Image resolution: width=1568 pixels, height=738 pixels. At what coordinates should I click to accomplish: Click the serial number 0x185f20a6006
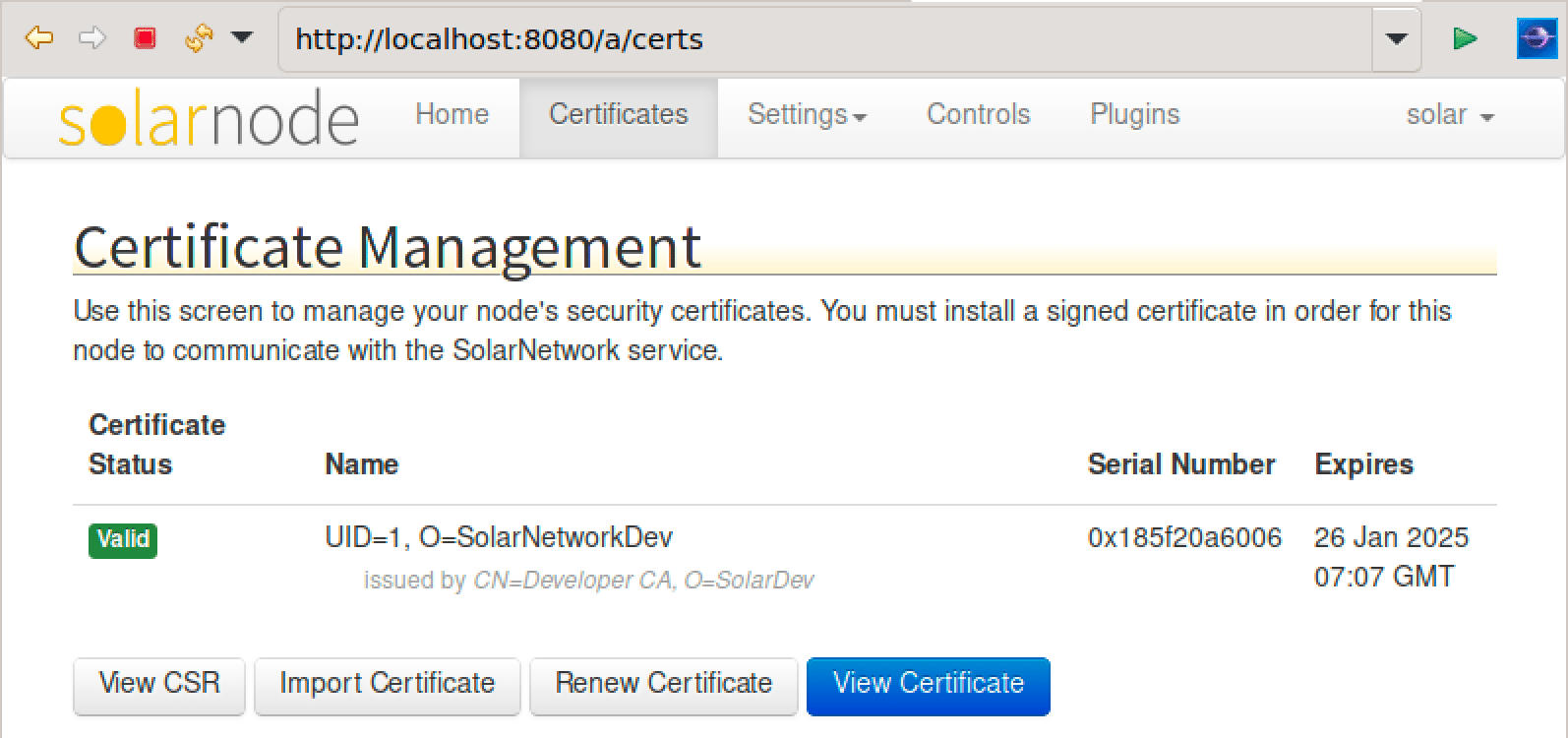point(1184,537)
